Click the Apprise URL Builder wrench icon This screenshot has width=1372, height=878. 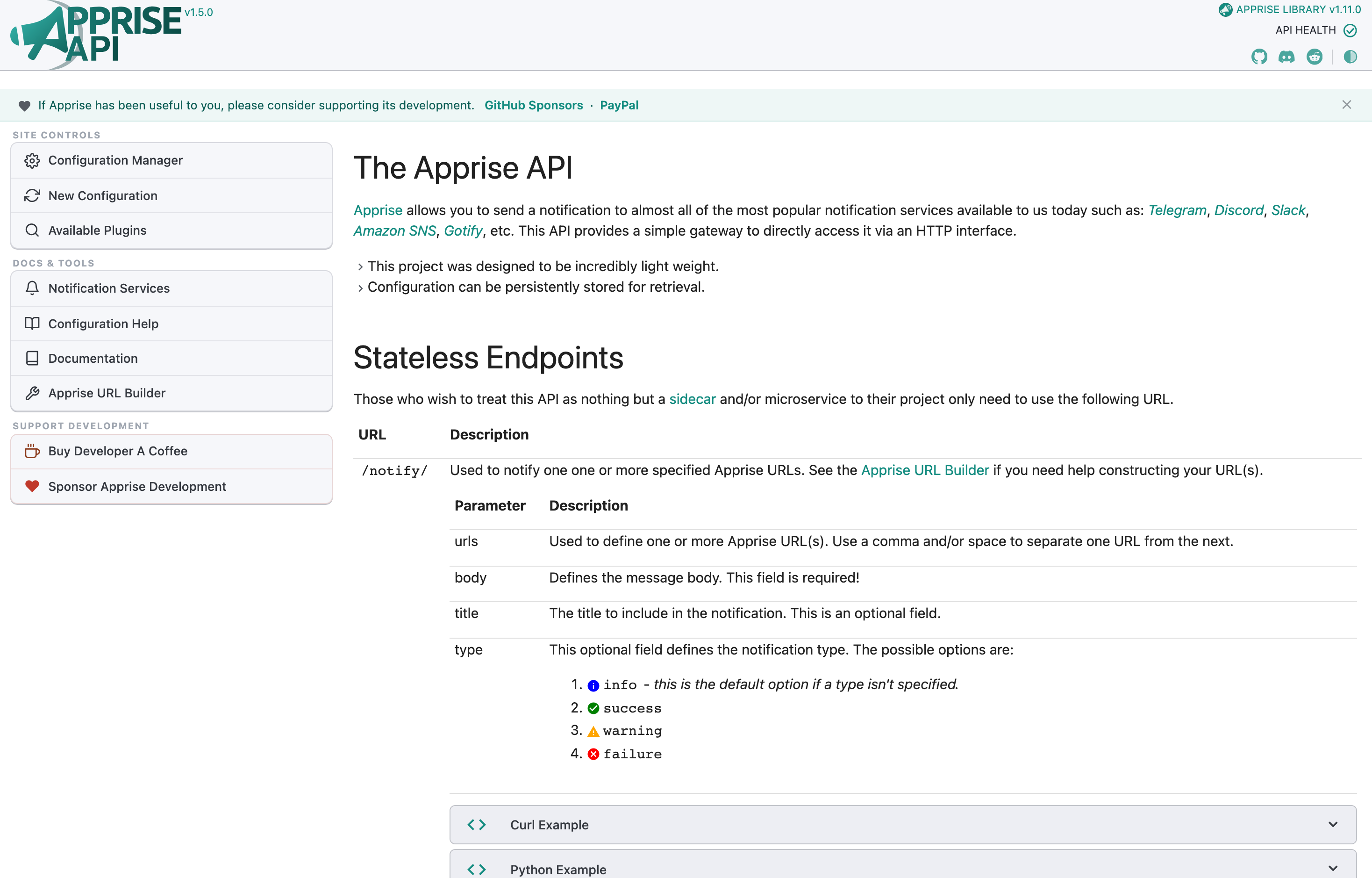32,393
